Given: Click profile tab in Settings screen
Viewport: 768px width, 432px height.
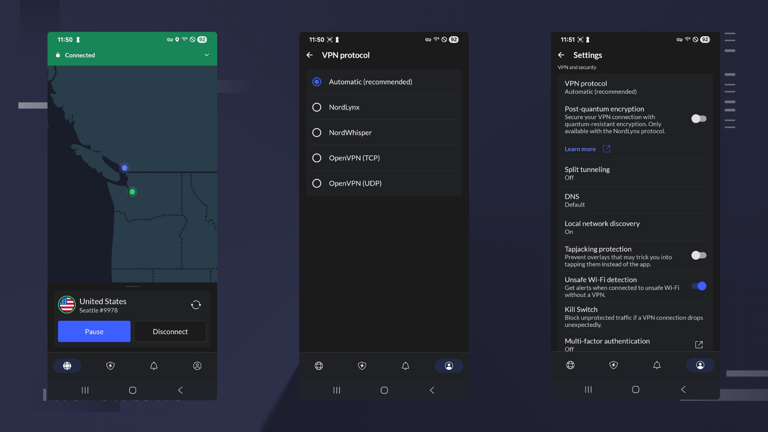Looking at the screenshot, I should pyautogui.click(x=700, y=365).
